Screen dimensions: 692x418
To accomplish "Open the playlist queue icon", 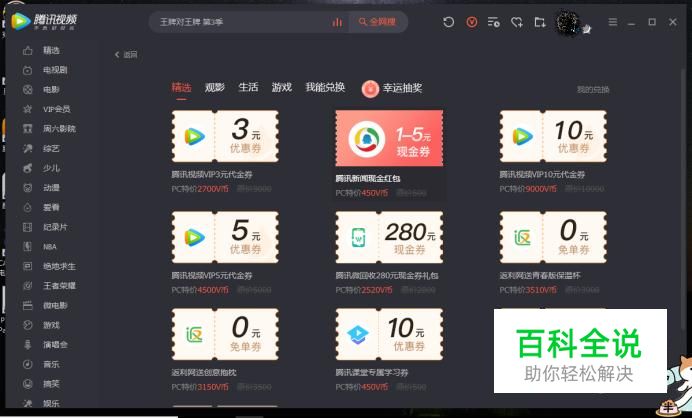I will pos(494,22).
